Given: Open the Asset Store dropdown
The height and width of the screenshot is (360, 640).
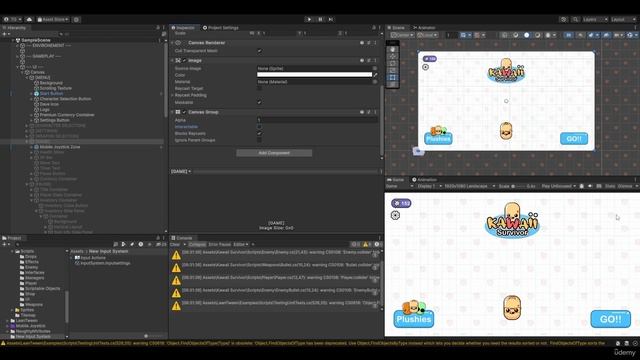Looking at the screenshot, I should [53, 19].
